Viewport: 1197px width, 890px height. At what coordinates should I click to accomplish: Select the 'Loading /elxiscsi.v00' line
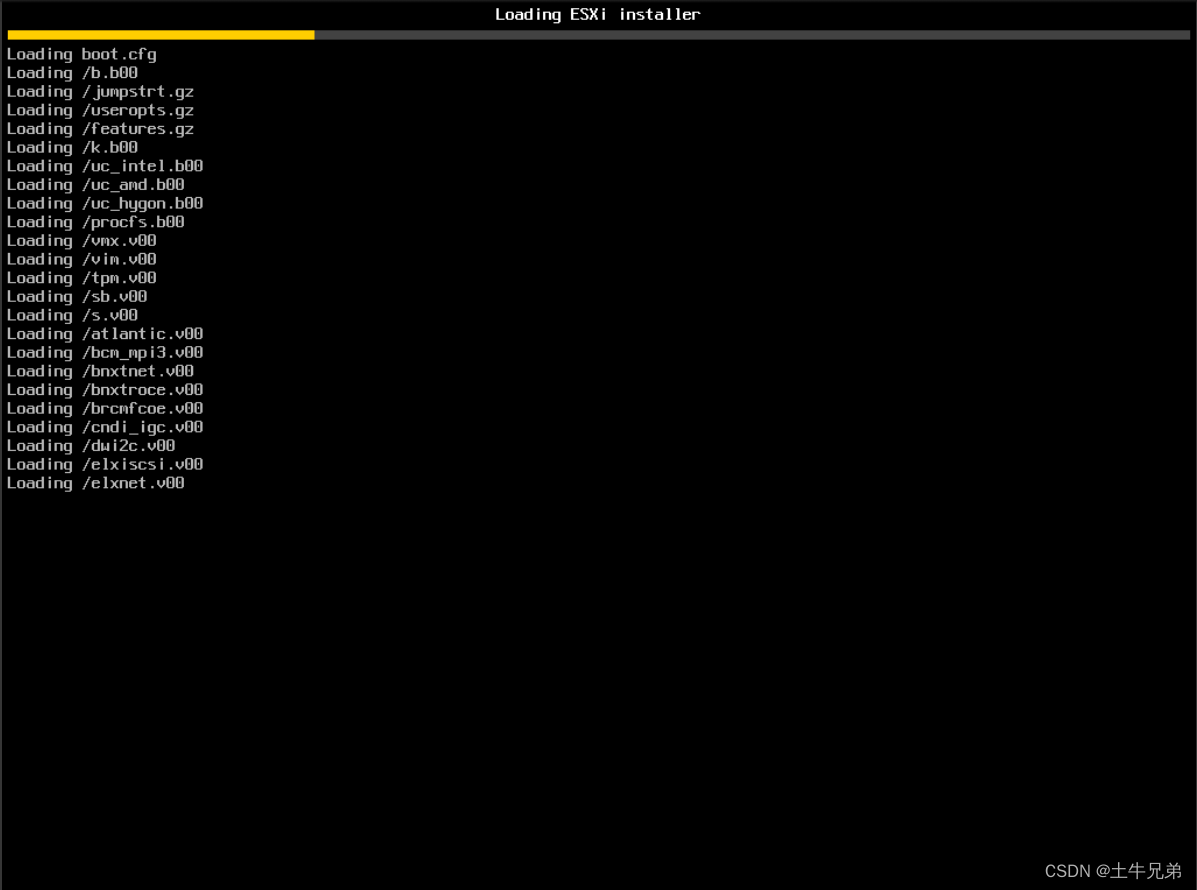coord(105,465)
